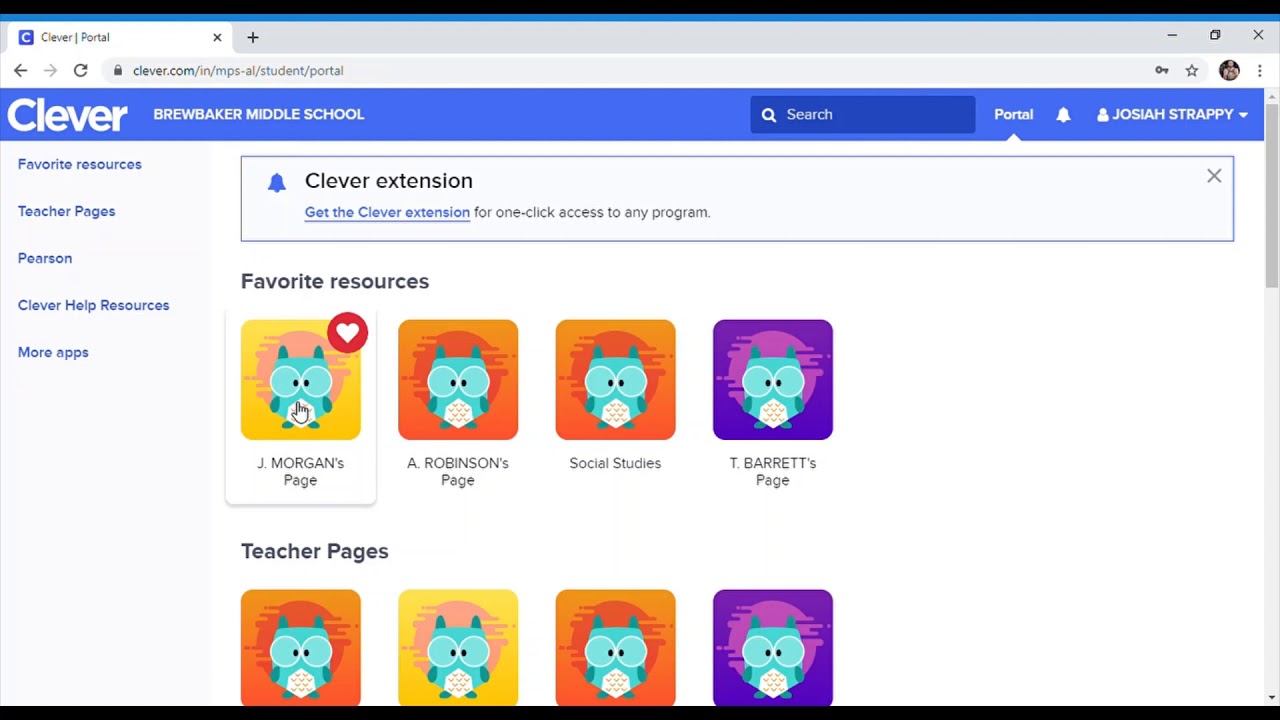Click the BREWBAKER MIDDLE SCHOOL header text

[x=259, y=114]
